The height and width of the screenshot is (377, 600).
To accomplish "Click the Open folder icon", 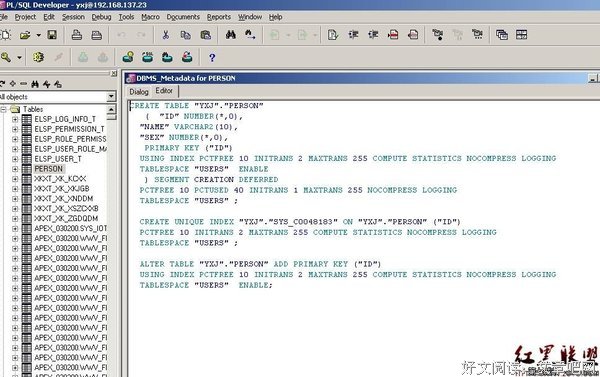I will tap(25, 35).
